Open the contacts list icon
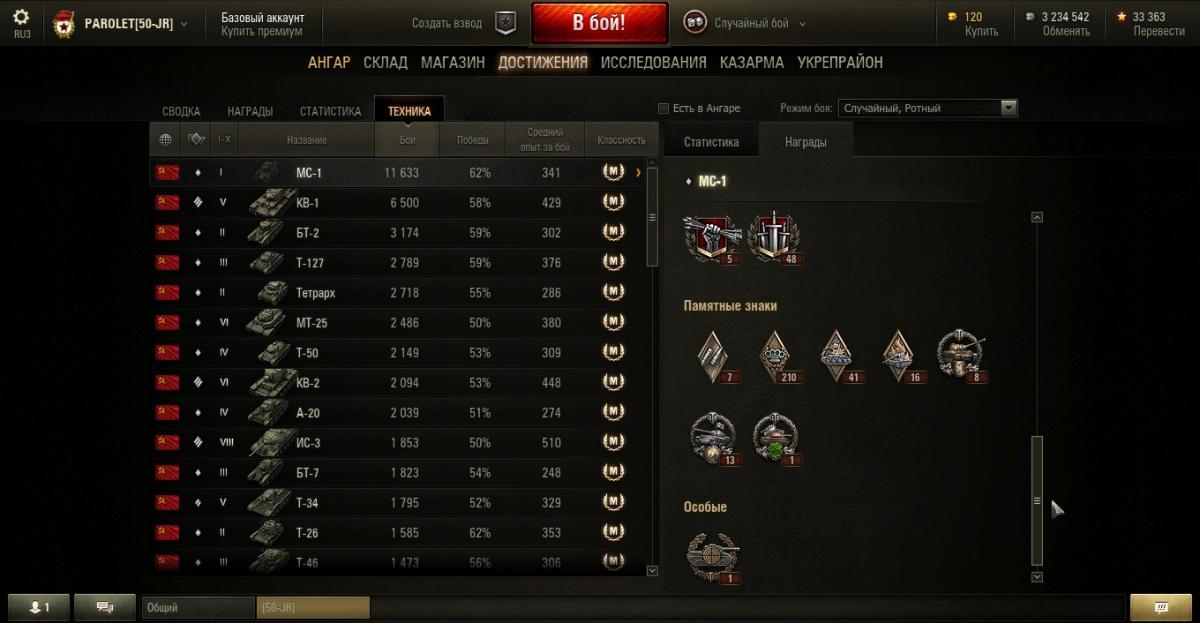Viewport: 1200px width, 623px height. (40, 607)
